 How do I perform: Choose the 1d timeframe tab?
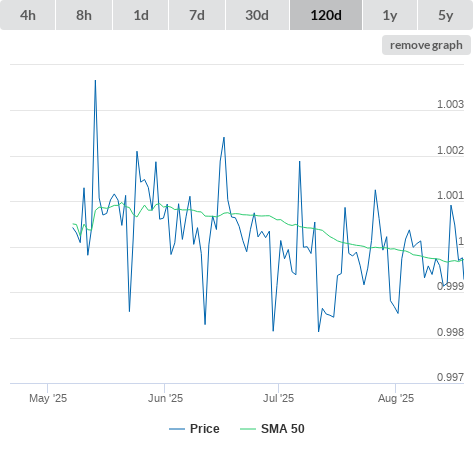141,15
